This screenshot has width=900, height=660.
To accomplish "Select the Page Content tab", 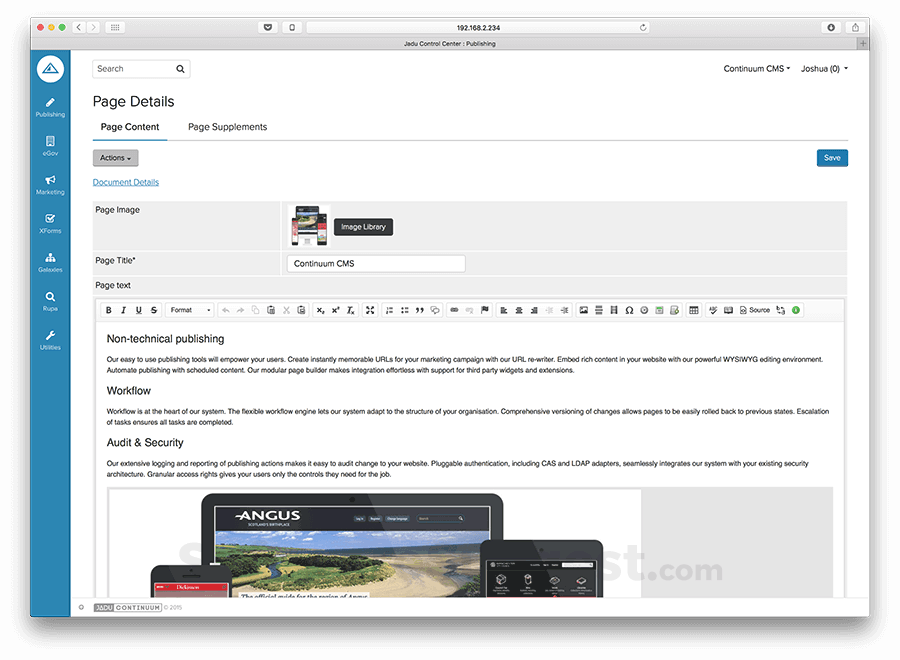I will coord(130,127).
